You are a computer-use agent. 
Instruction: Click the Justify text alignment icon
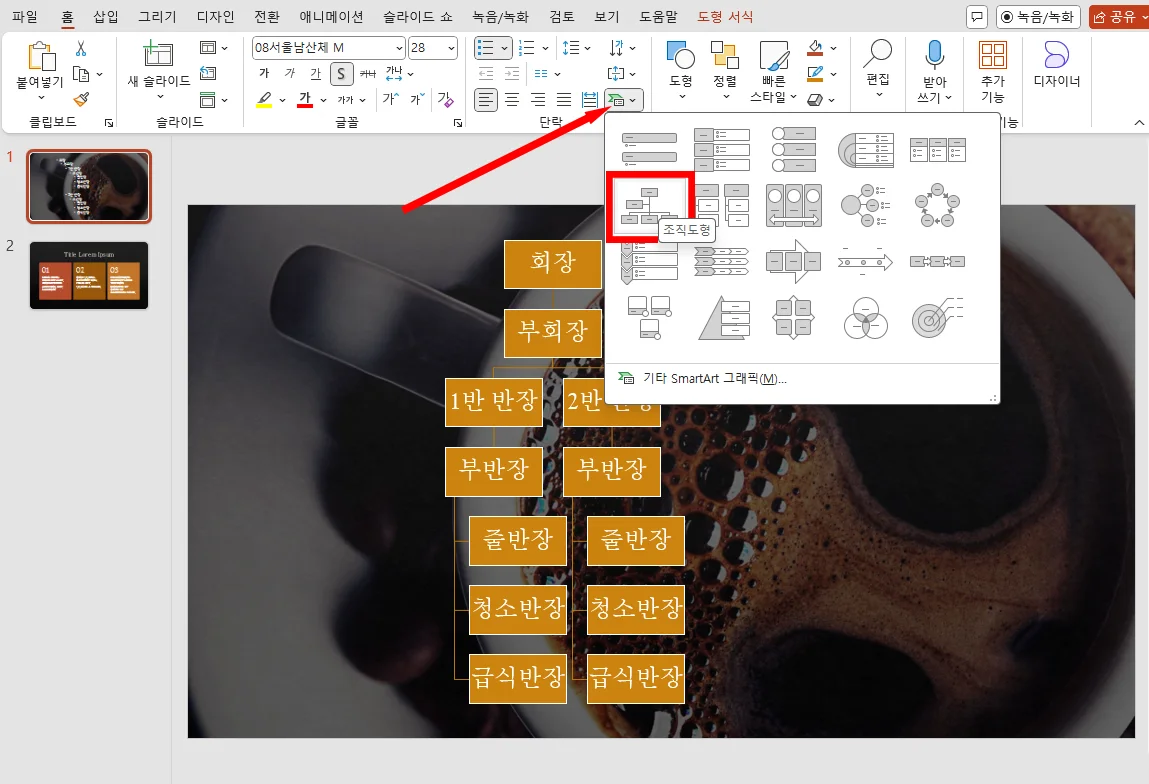point(564,99)
